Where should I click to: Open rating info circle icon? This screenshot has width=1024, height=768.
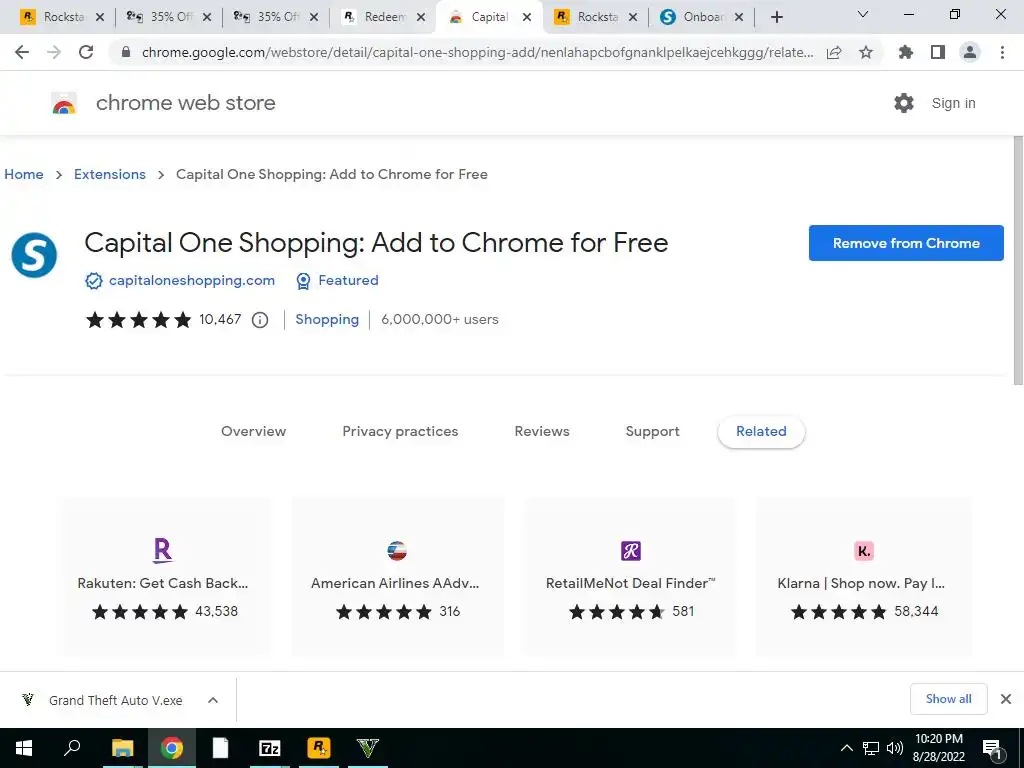260,320
